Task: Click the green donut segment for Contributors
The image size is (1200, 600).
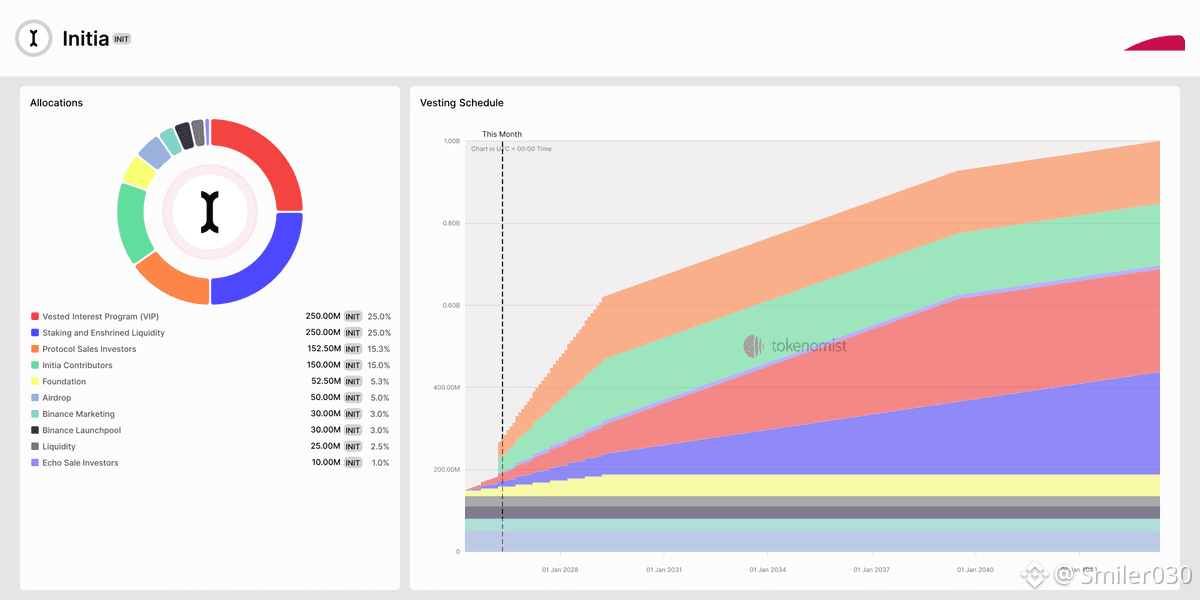Action: [132, 224]
